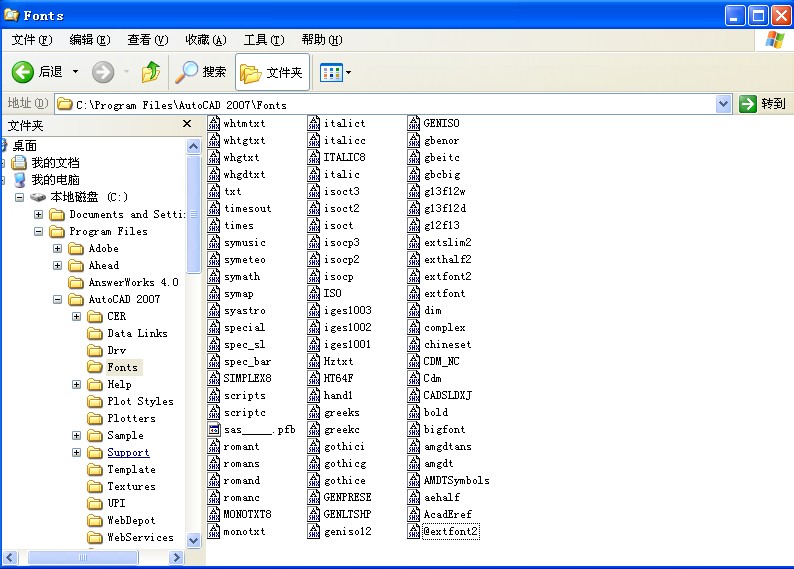794x569 pixels.
Task: Toggle the Folders pane button
Action: pyautogui.click(x=272, y=72)
